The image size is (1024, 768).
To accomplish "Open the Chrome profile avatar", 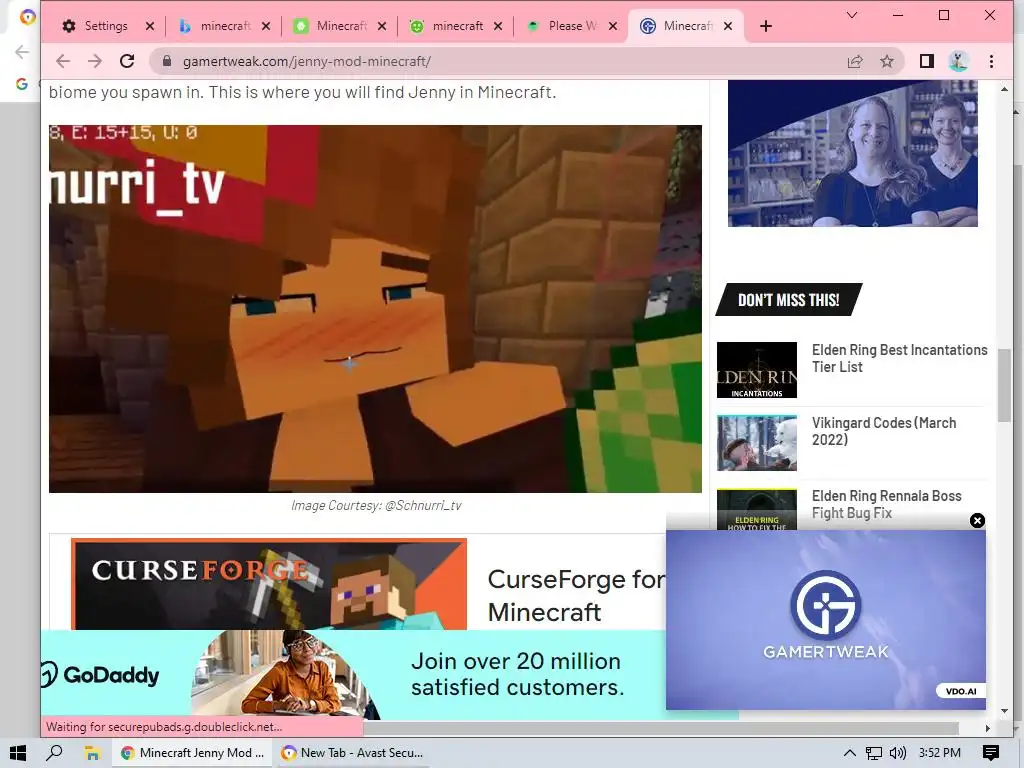I will (958, 61).
